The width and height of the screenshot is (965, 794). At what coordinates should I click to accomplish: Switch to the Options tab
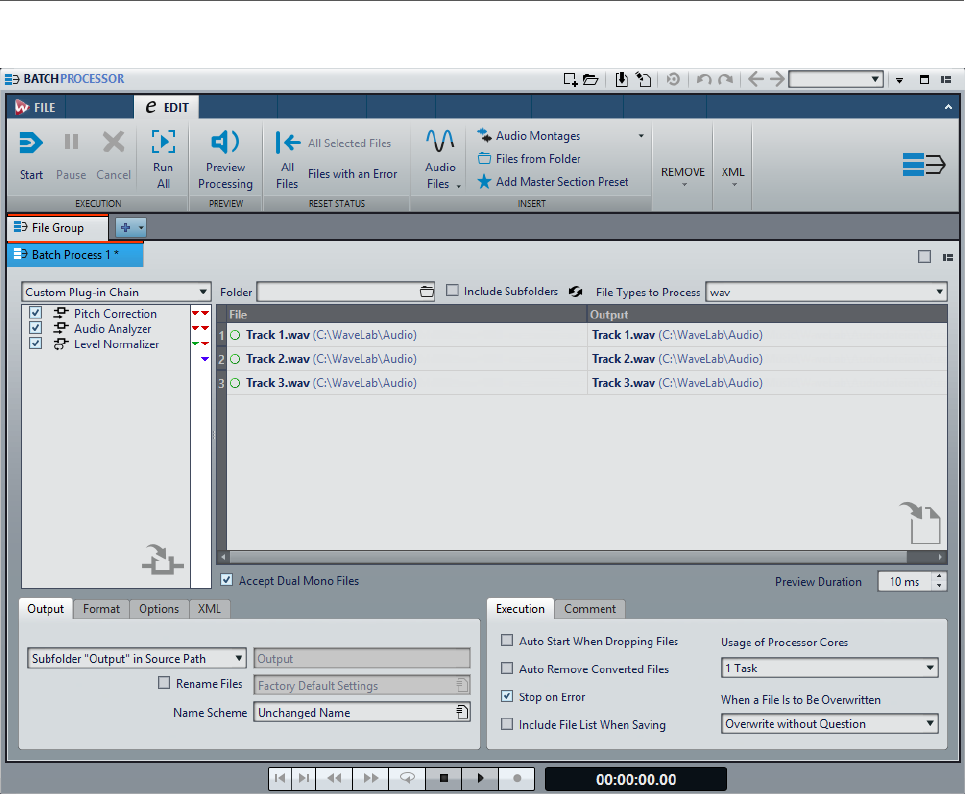(159, 609)
